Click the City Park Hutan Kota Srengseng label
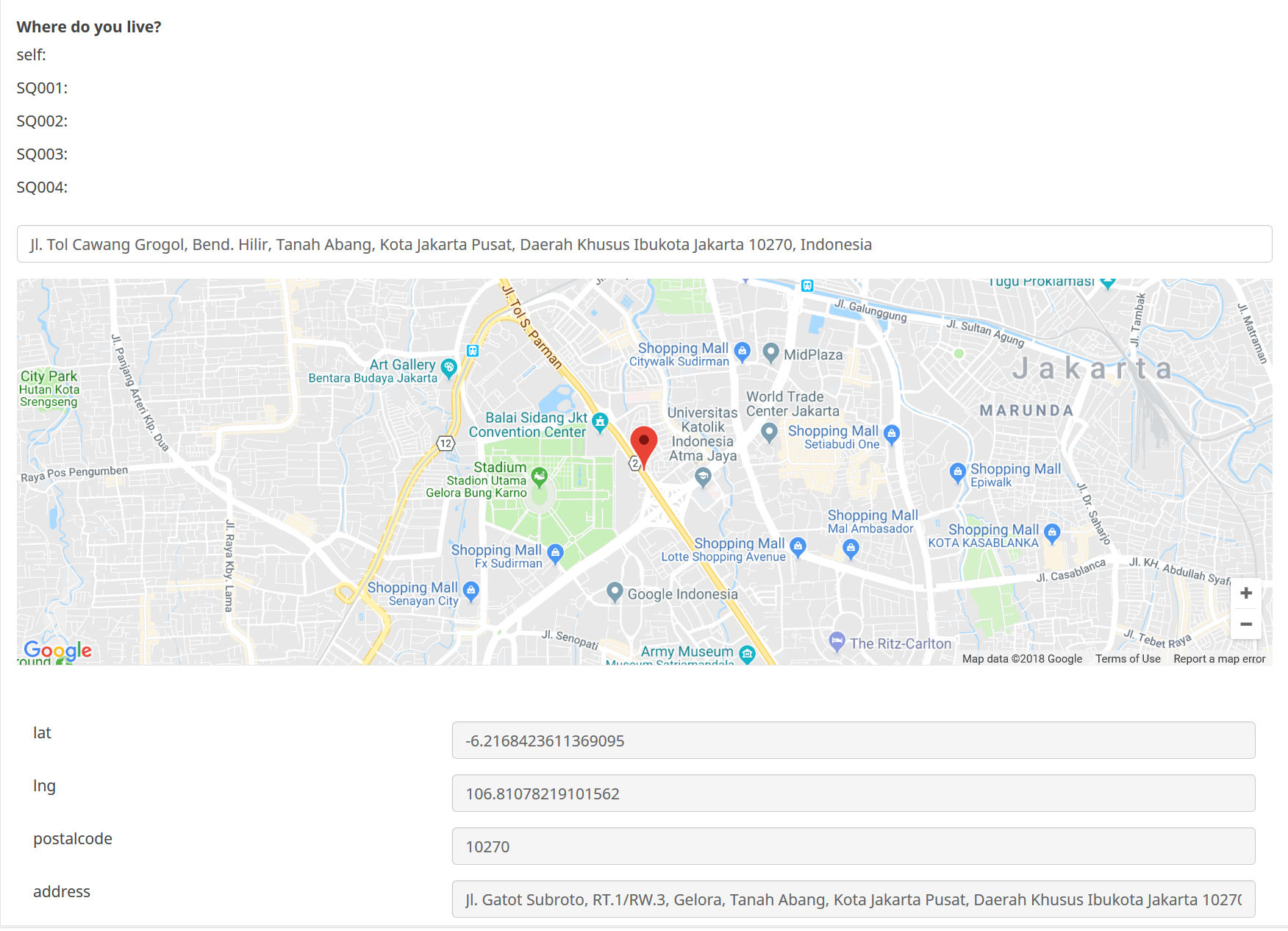The width and height of the screenshot is (1288, 931). tap(49, 388)
